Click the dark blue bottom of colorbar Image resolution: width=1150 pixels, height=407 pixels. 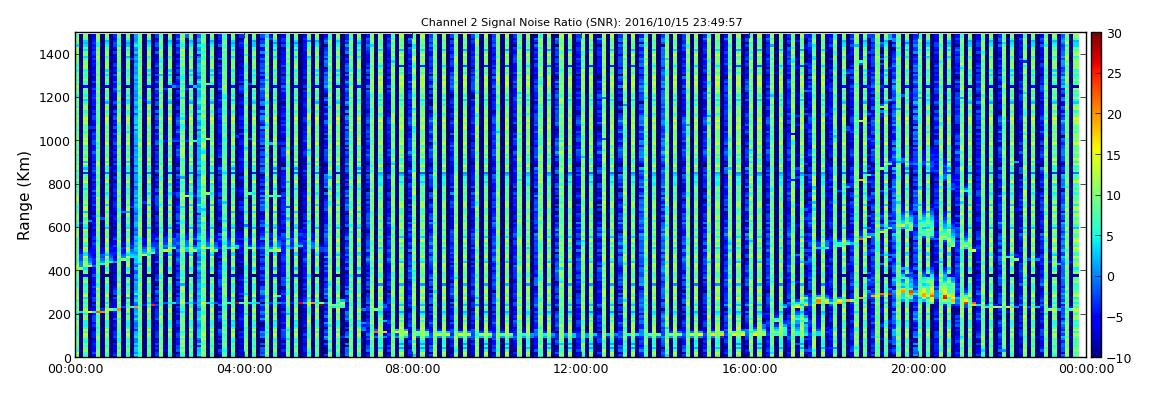(1096, 352)
